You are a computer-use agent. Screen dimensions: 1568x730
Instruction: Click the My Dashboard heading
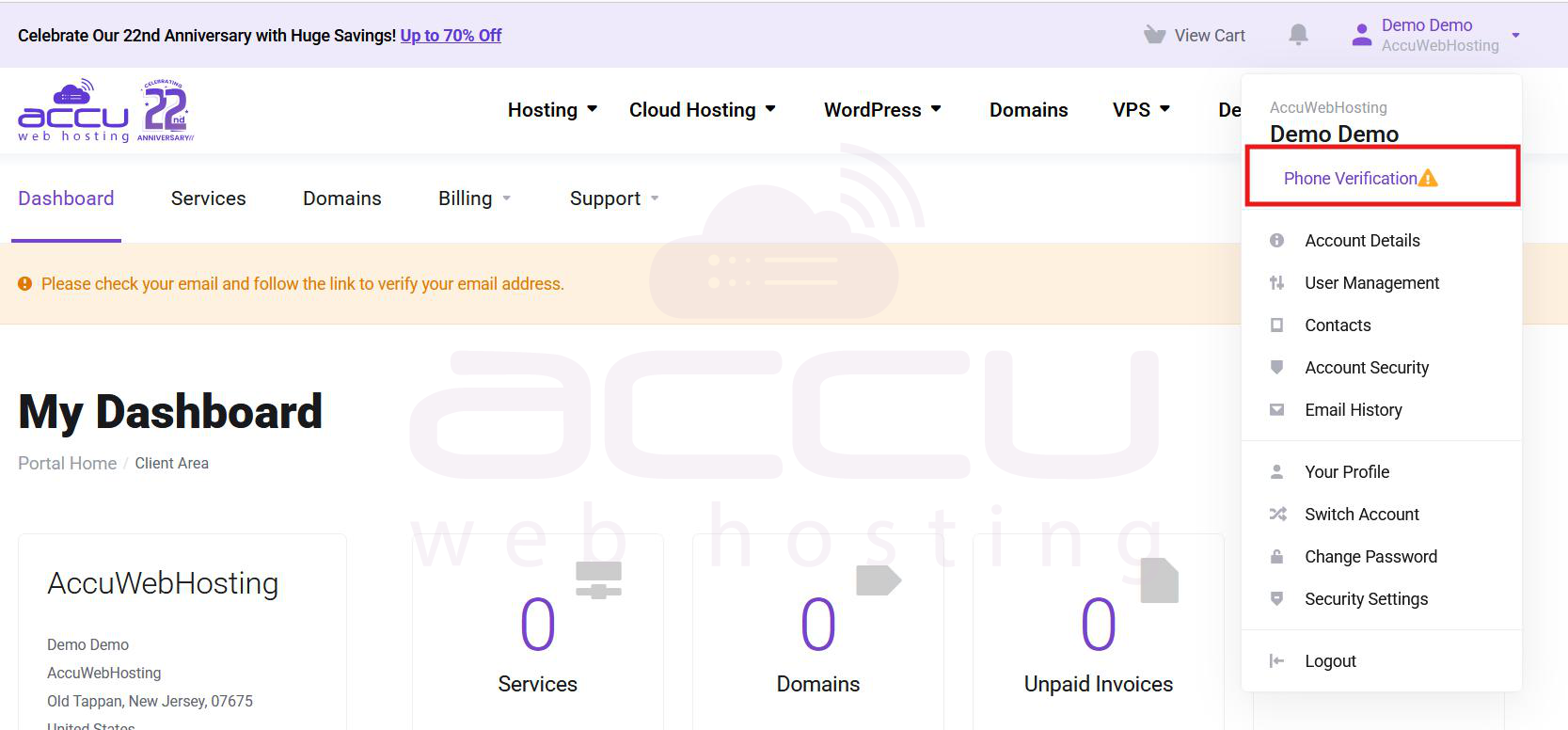coord(170,412)
